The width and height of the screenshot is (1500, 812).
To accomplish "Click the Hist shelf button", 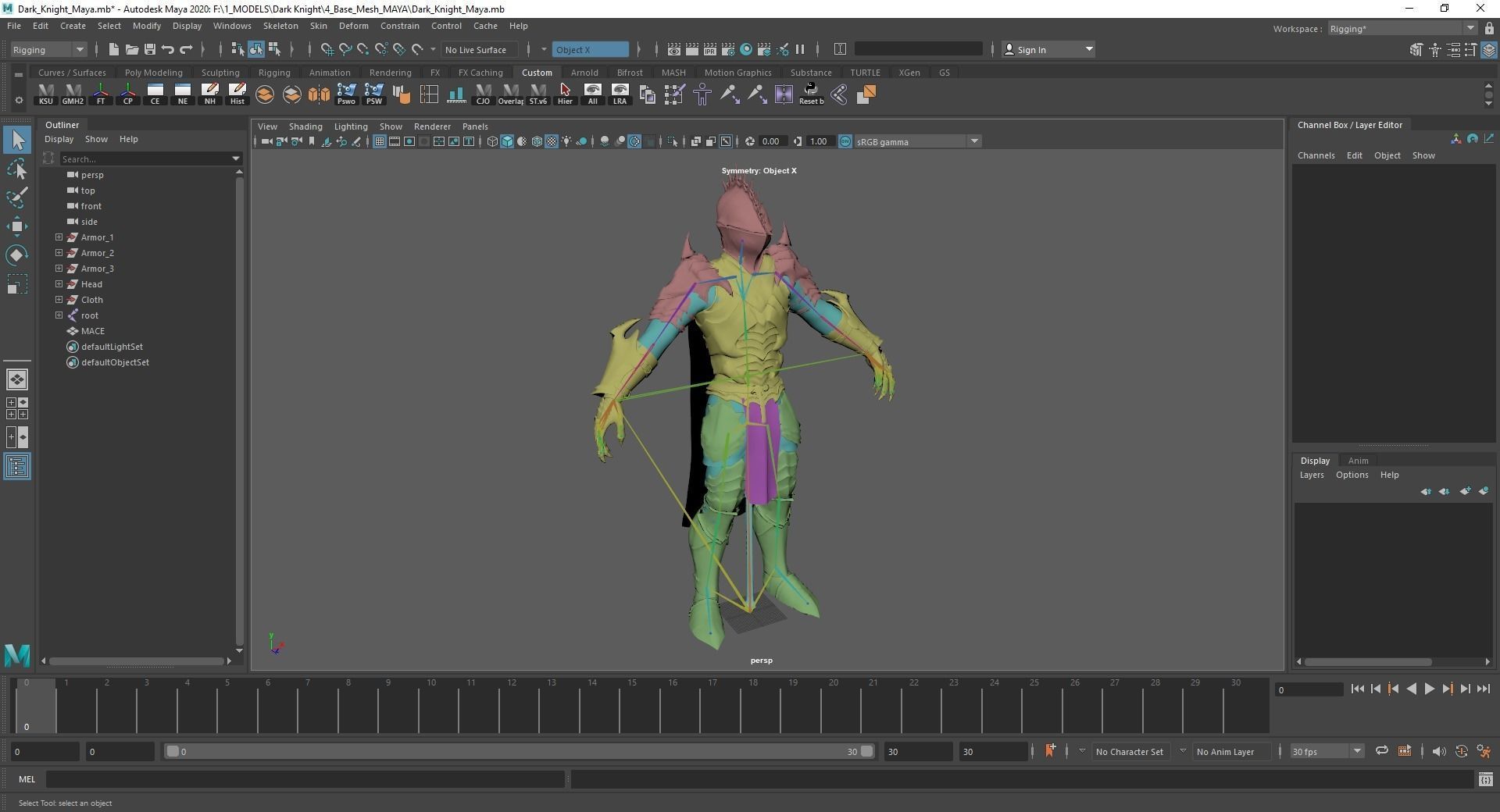I will tap(237, 94).
